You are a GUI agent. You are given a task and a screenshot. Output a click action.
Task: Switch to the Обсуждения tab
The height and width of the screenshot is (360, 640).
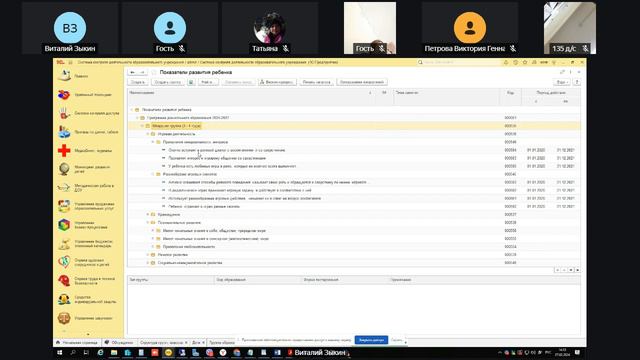(x=119, y=342)
